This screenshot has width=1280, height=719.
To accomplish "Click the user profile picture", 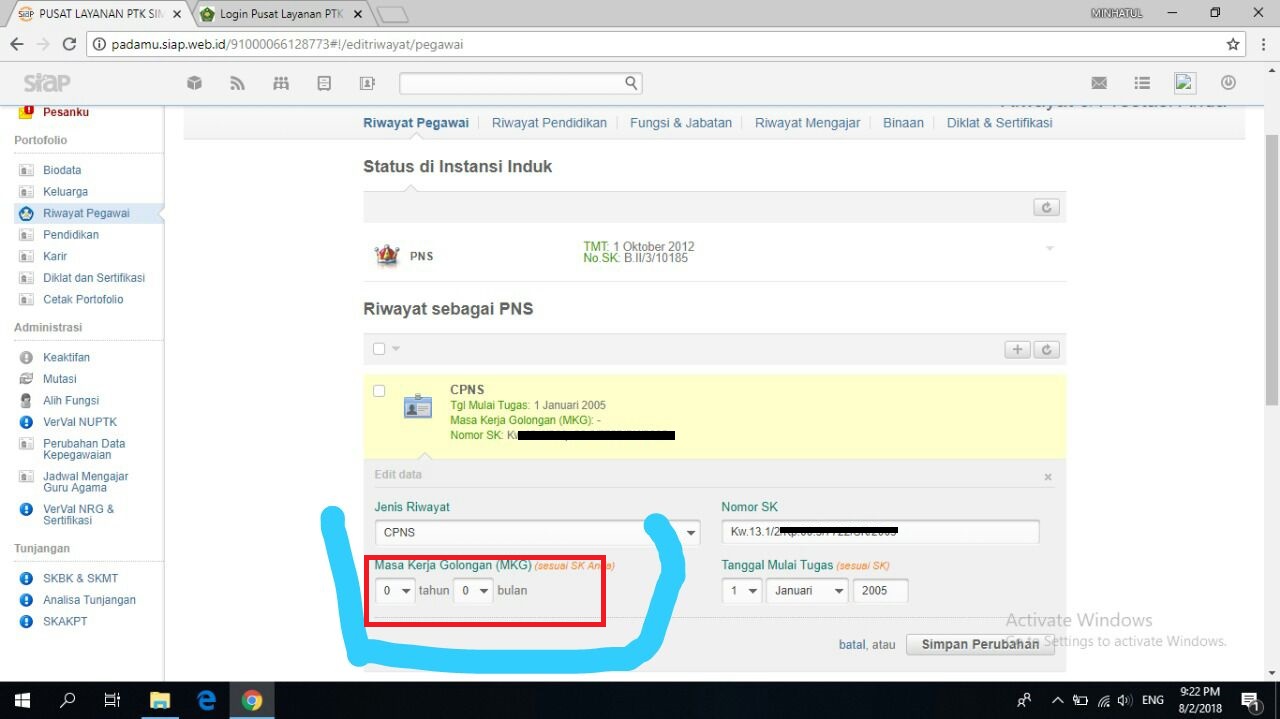I will [1185, 83].
